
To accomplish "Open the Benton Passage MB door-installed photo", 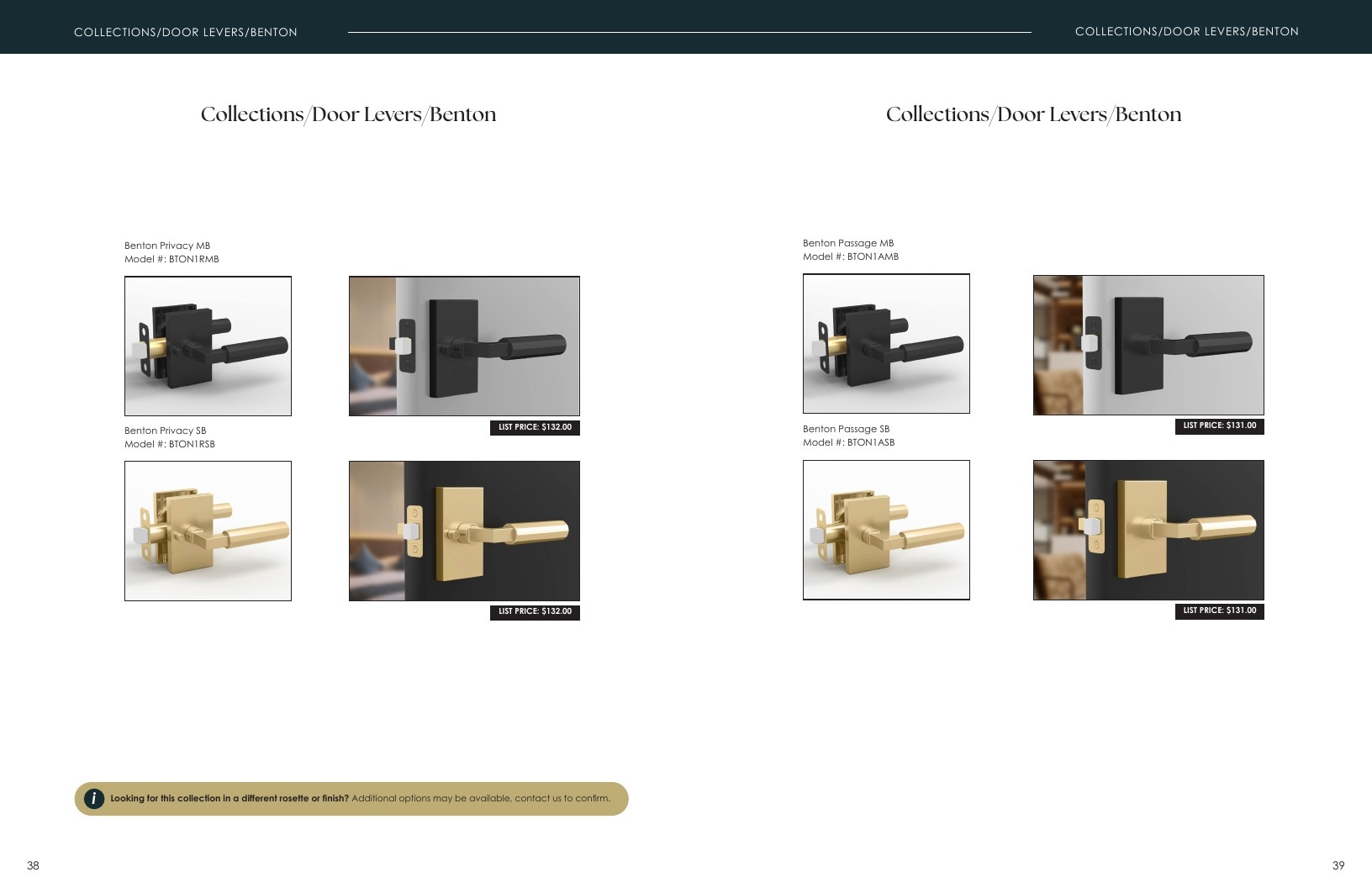I will [1148, 345].
